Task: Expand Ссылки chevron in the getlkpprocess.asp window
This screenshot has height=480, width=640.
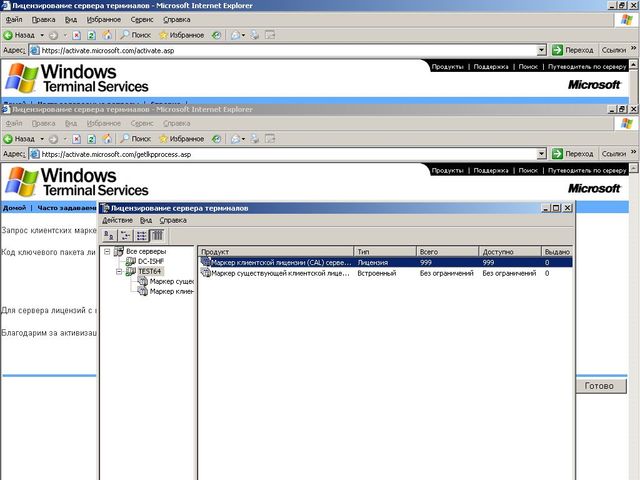Action: (x=633, y=153)
